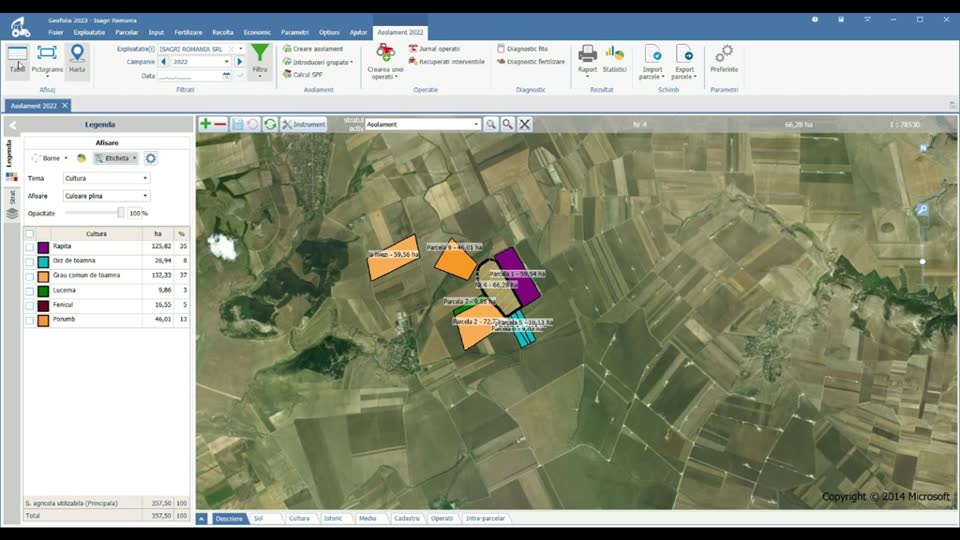
Task: Switch display to Tabel view
Action: tap(17, 60)
